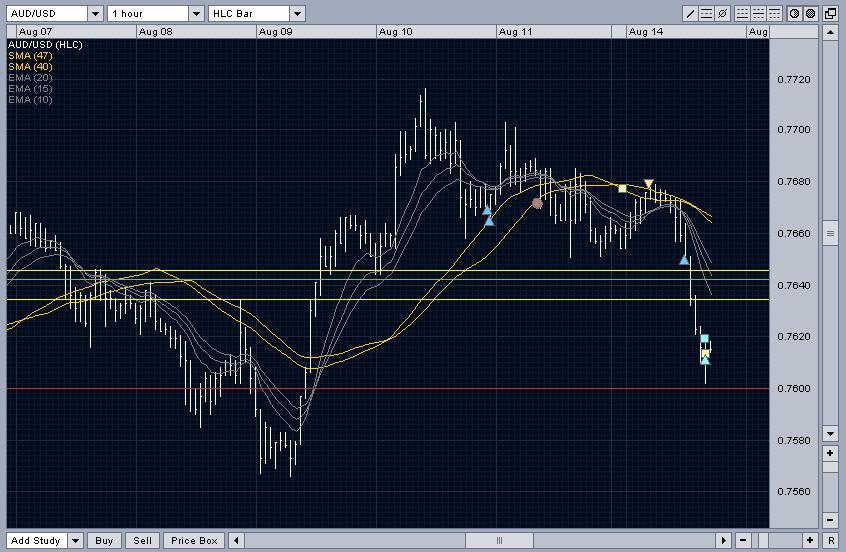This screenshot has height=552, width=846.
Task: Click the 0.7700 price axis label
Action: 794,130
